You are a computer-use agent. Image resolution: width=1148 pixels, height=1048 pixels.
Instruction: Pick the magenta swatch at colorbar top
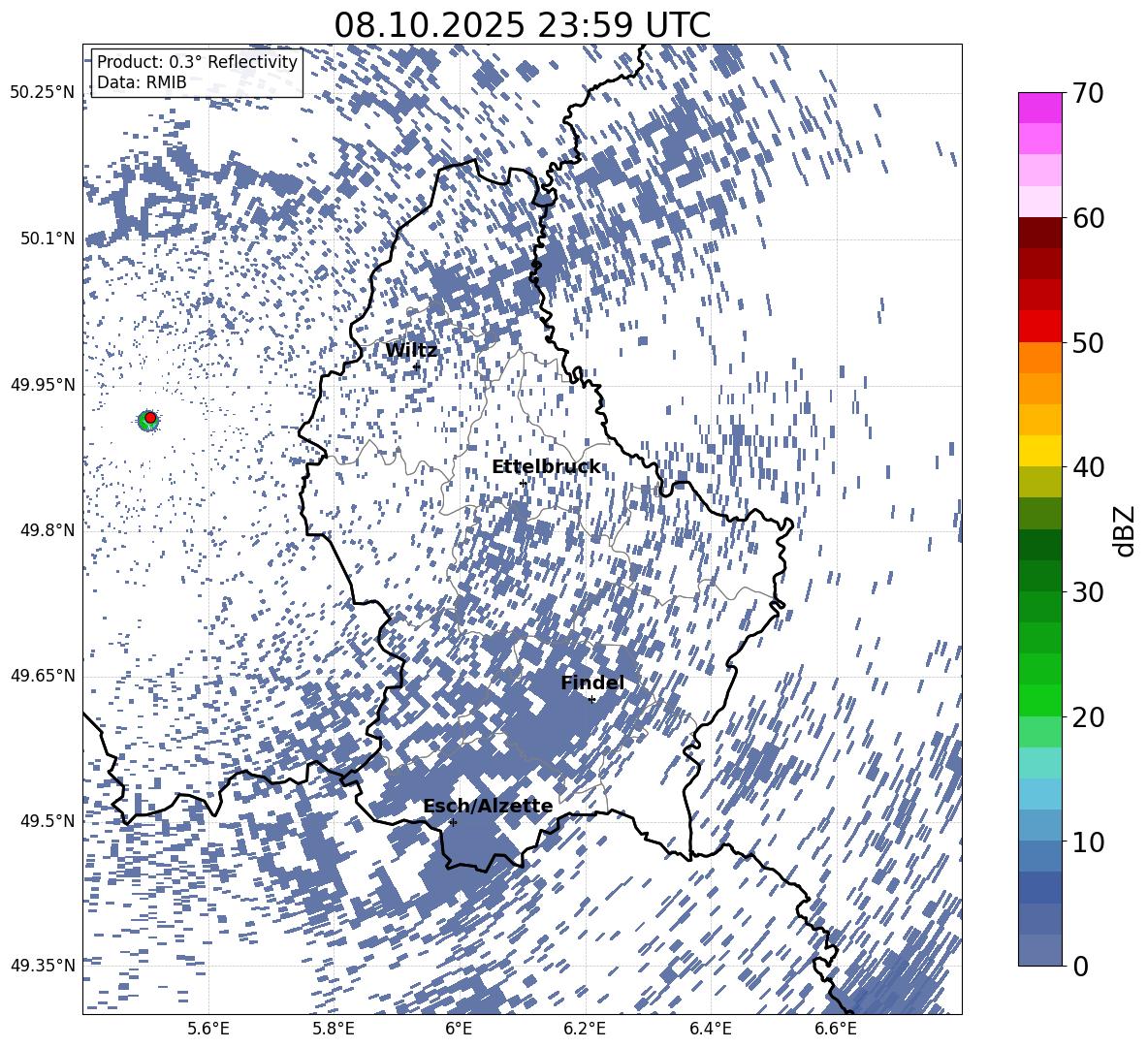[1039, 109]
